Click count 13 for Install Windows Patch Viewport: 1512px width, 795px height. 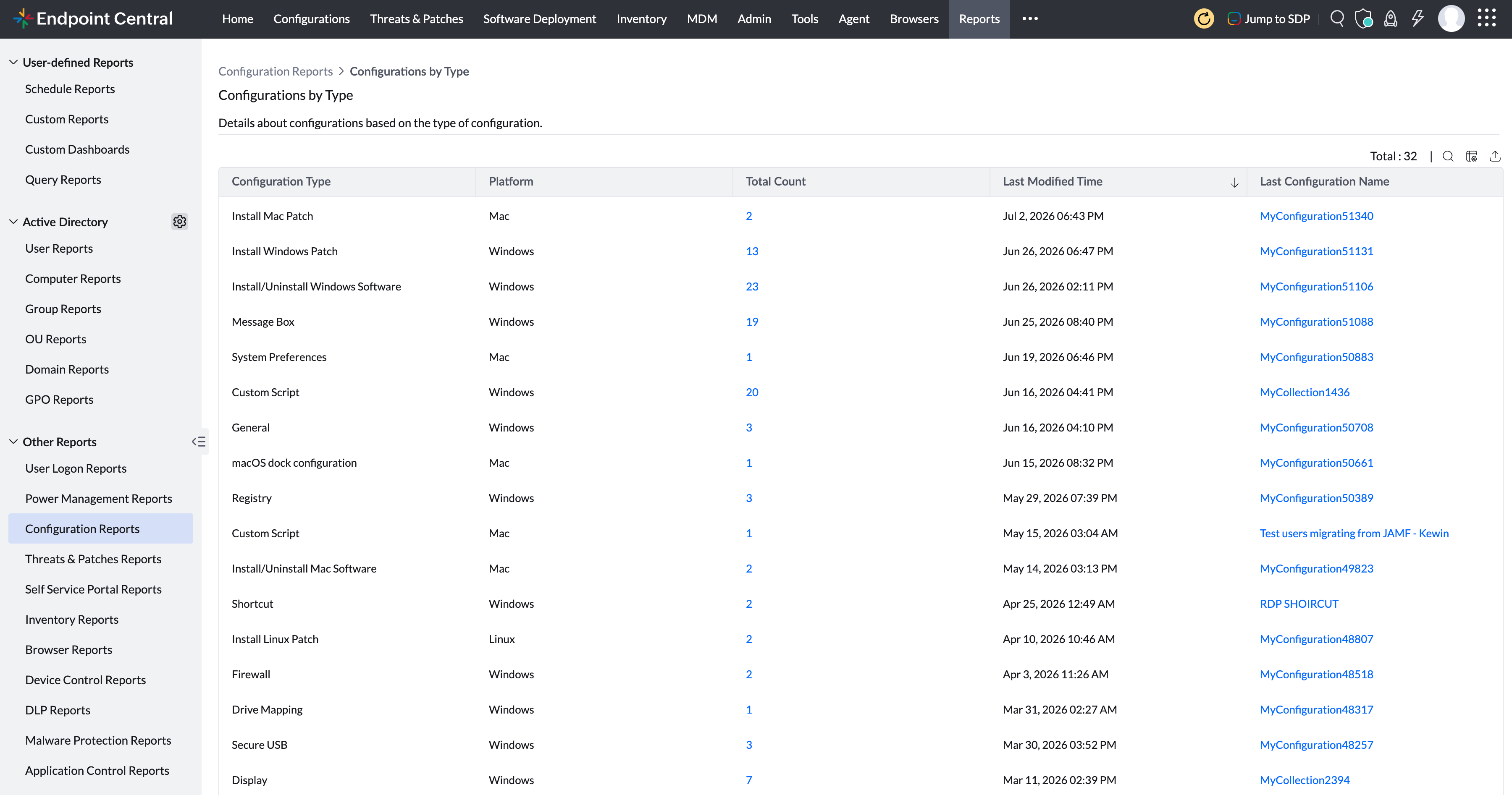click(752, 251)
